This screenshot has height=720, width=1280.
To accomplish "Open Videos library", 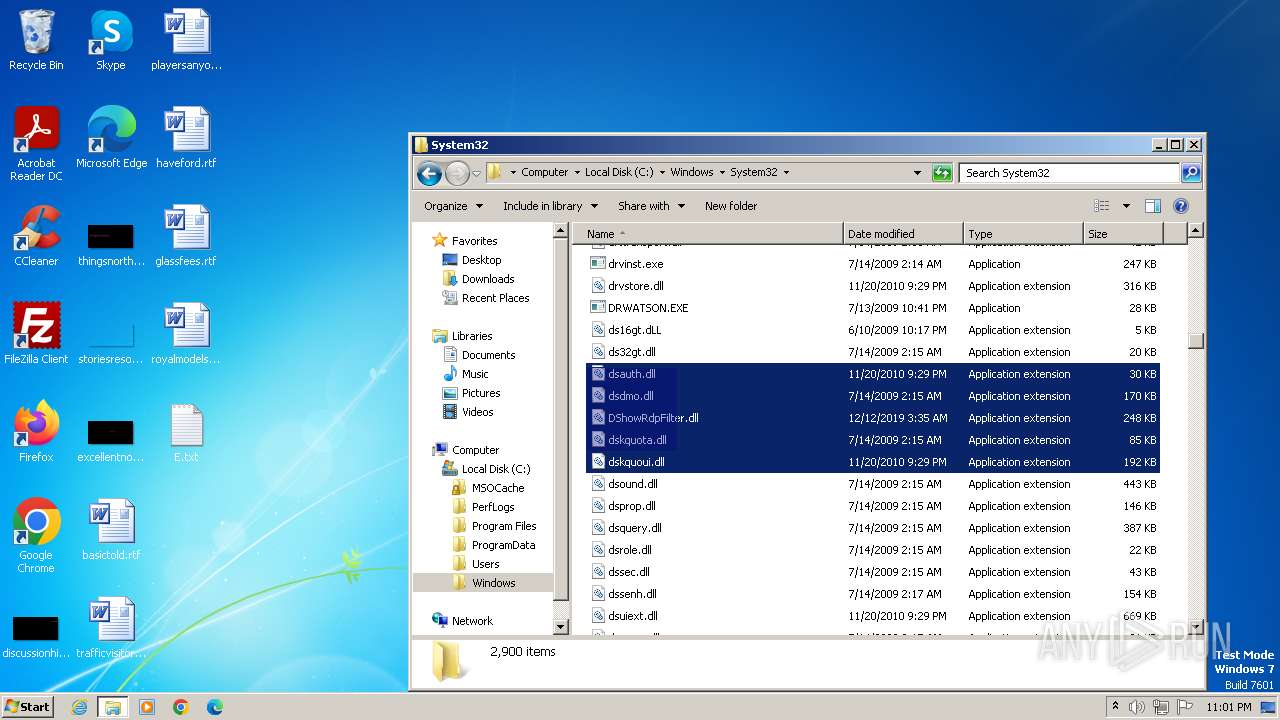I will pyautogui.click(x=477, y=412).
